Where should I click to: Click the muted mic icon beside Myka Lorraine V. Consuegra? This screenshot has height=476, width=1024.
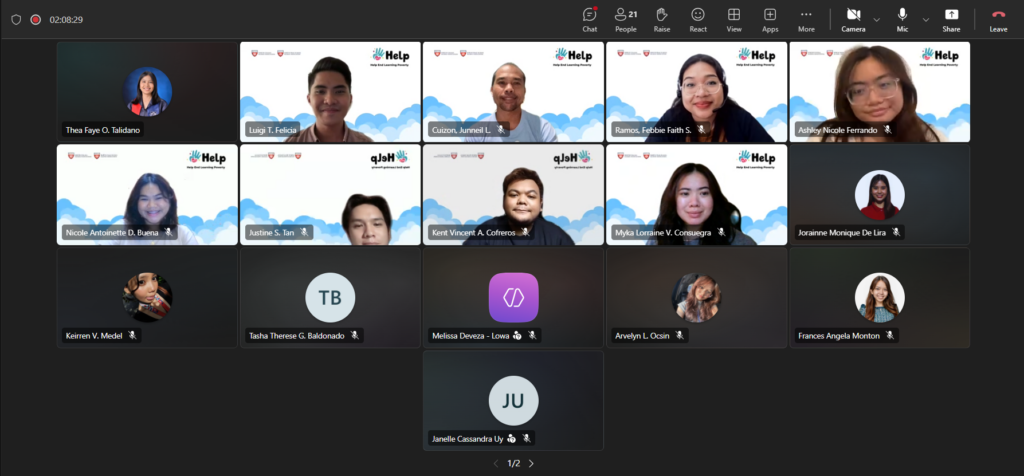click(722, 232)
